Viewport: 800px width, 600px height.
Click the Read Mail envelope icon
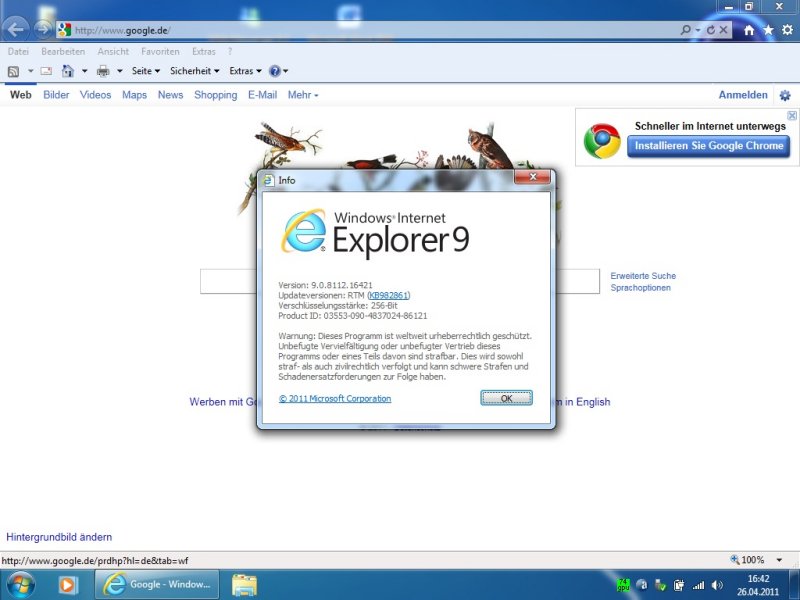46,71
